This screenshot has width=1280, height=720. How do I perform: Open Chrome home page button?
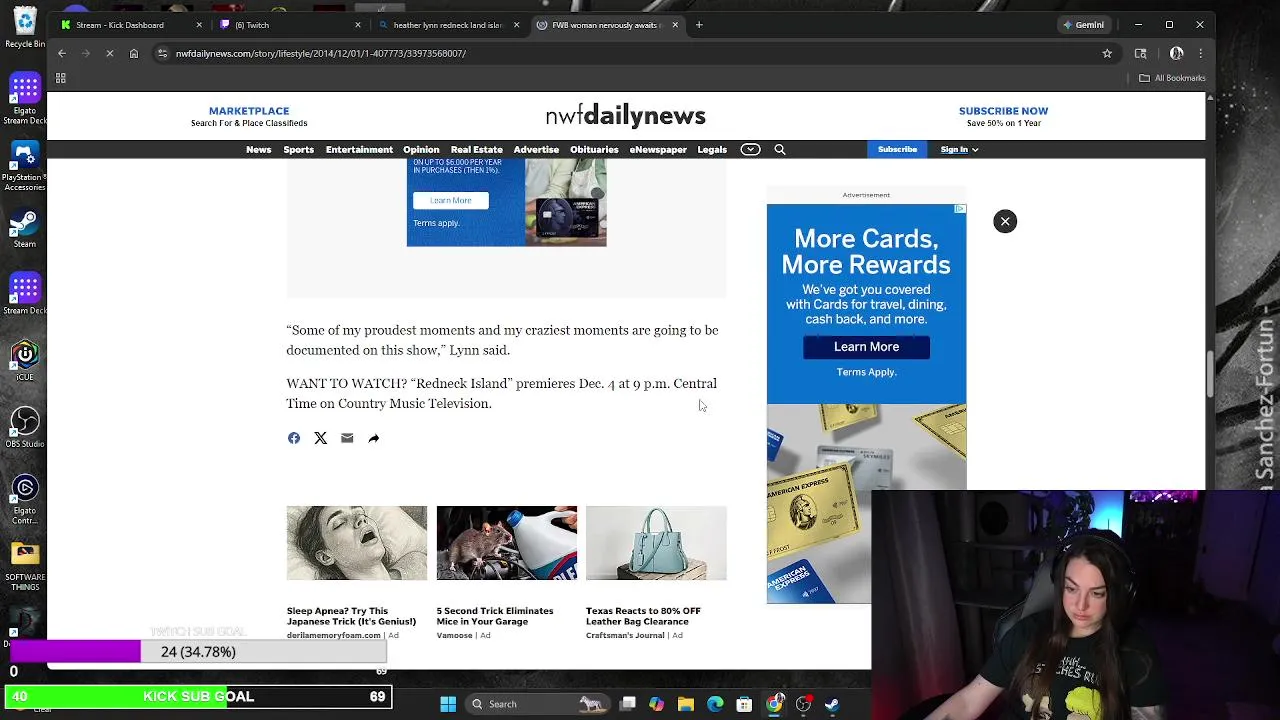[x=134, y=53]
